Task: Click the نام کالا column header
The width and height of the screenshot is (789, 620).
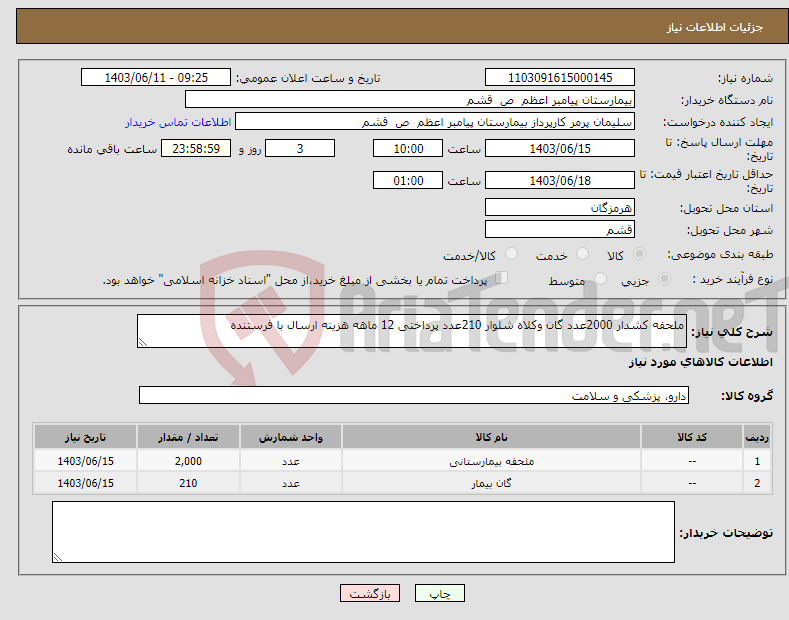Action: (x=491, y=437)
